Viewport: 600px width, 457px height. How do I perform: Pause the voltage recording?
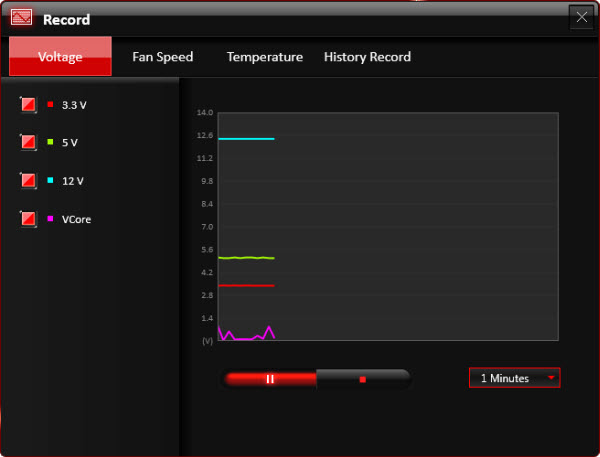click(270, 379)
